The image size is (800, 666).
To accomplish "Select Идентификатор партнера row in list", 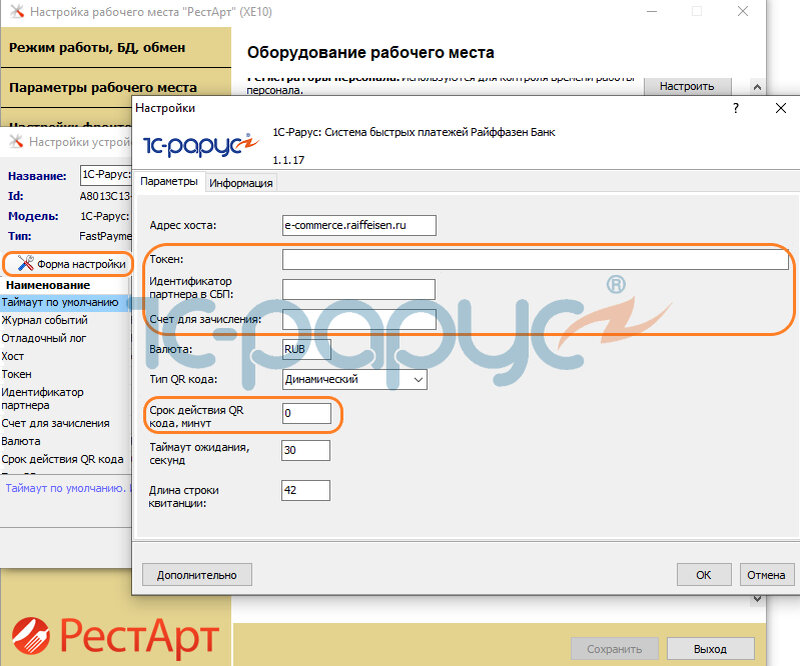I will 66,399.
